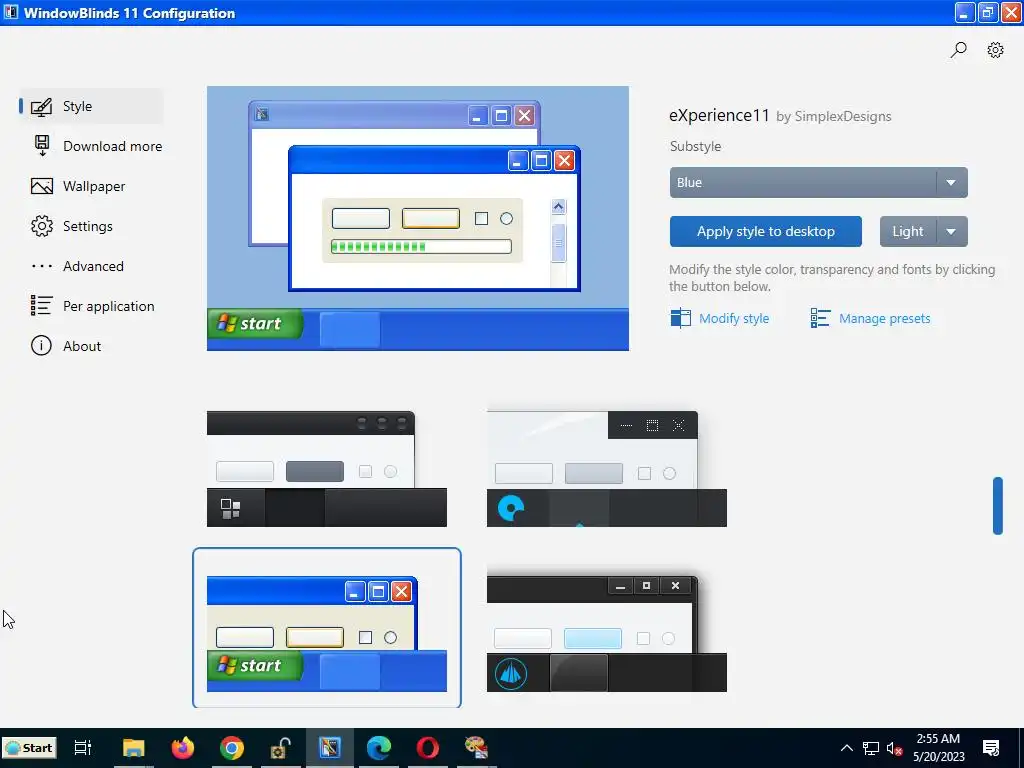1024x768 pixels.
Task: Select the dark style thumbnail with ship logo
Action: pos(607,633)
